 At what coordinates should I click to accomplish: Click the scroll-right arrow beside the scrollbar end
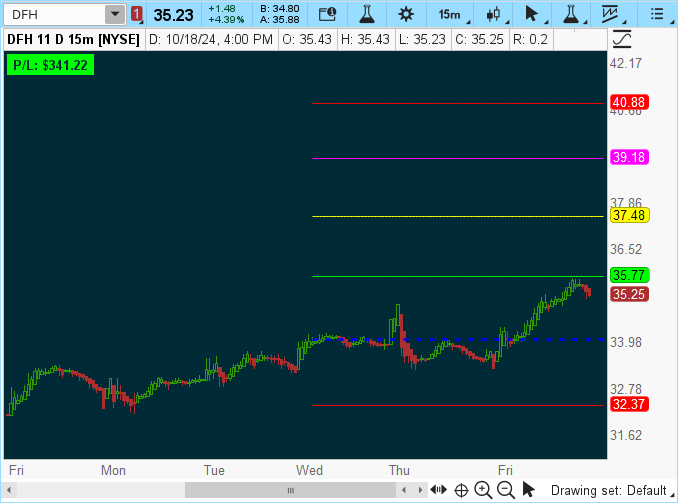click(420, 490)
